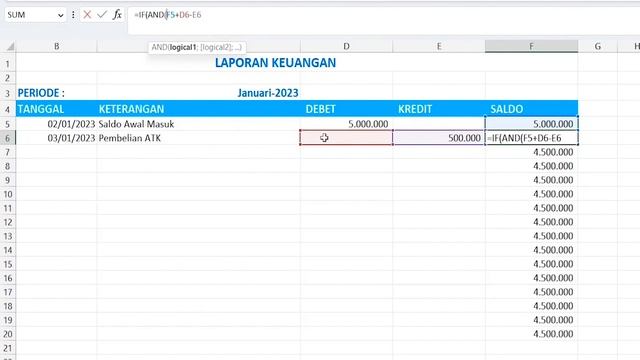Click empty debet cell D6
The image size is (640, 360).
coord(346,138)
